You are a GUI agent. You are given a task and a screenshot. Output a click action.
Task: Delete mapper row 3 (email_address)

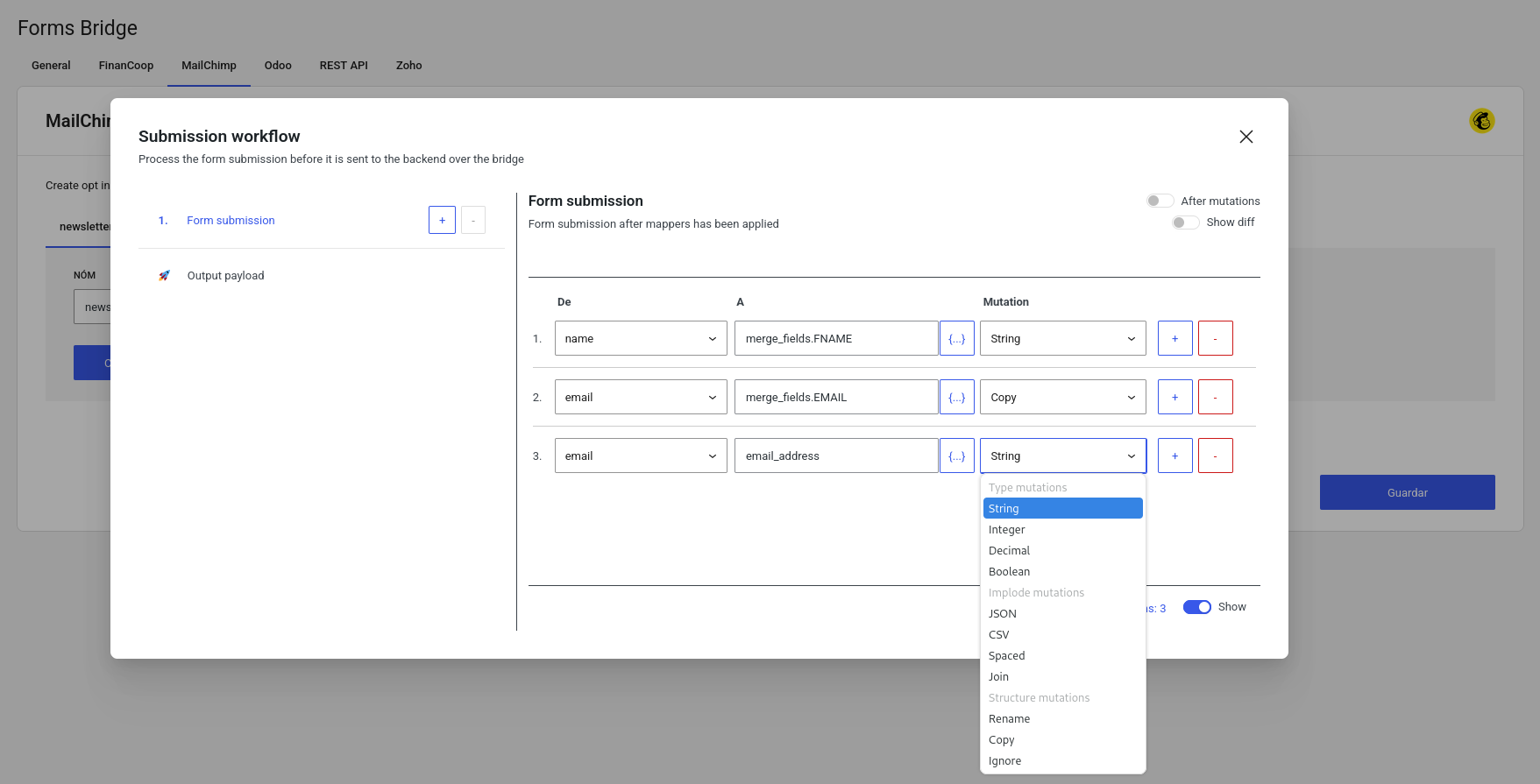point(1215,456)
